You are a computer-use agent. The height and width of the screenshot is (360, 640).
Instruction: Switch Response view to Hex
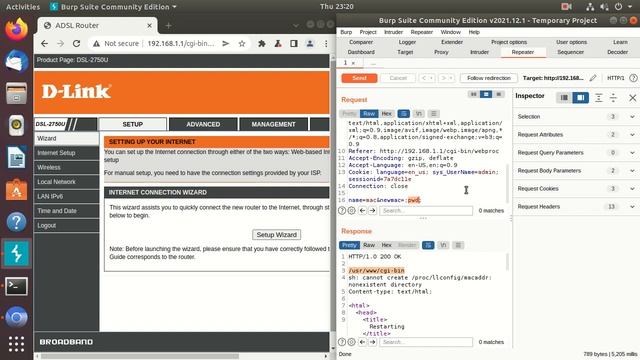(387, 245)
